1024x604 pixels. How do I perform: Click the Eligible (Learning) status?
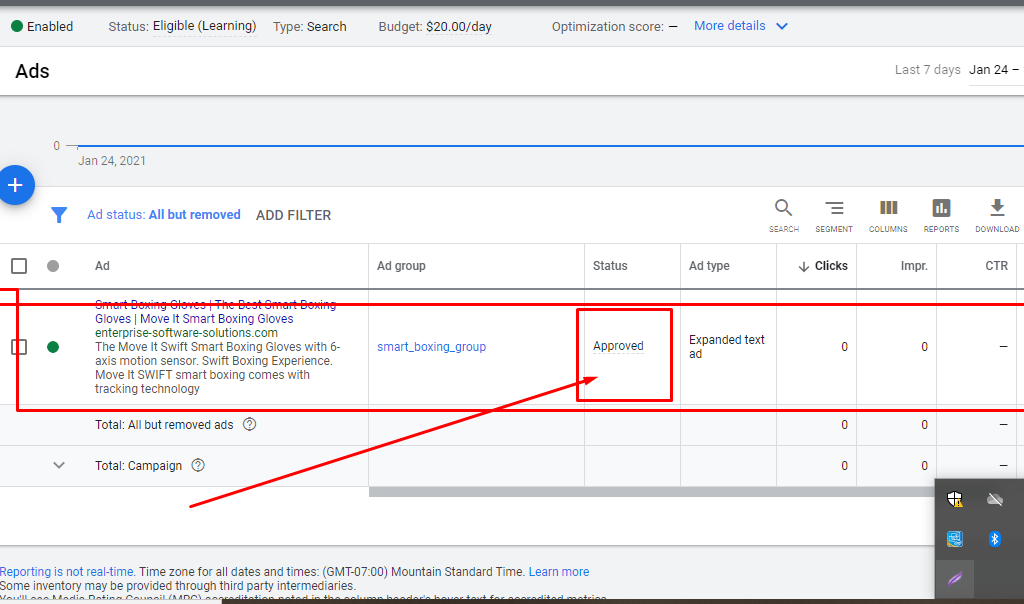pyautogui.click(x=204, y=26)
